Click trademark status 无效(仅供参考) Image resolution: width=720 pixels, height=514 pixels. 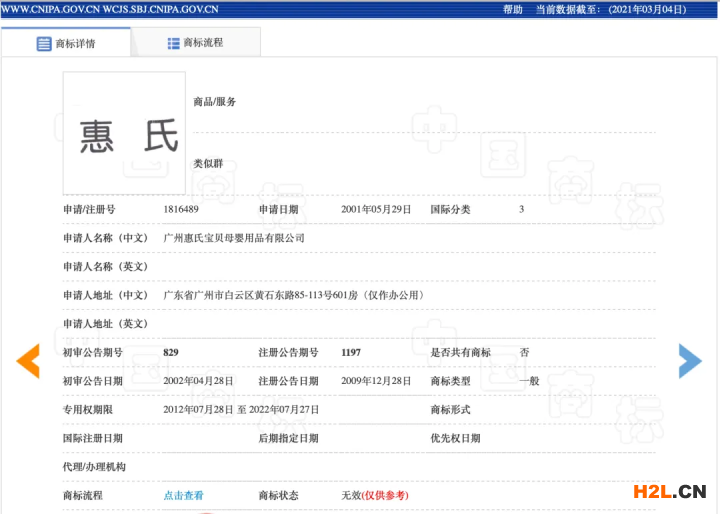[x=375, y=495]
